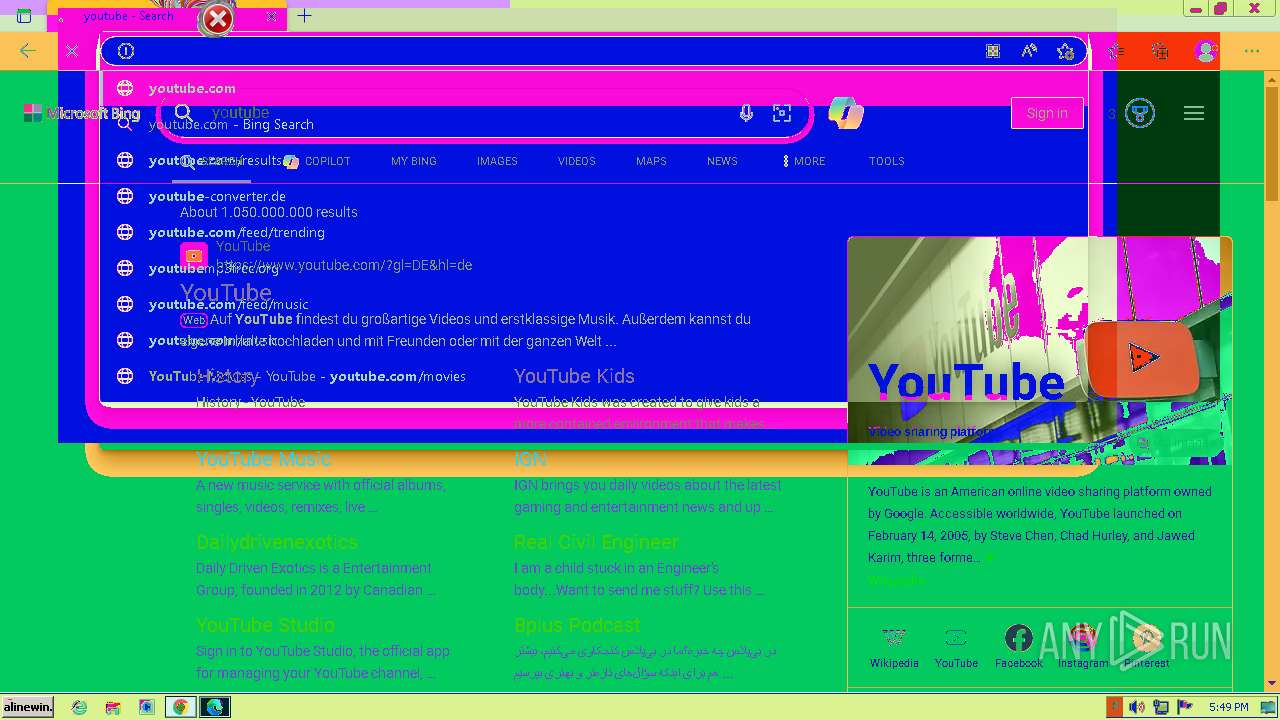The height and width of the screenshot is (720, 1280).
Task: Open the YouTube Music result link
Action: click(x=263, y=459)
